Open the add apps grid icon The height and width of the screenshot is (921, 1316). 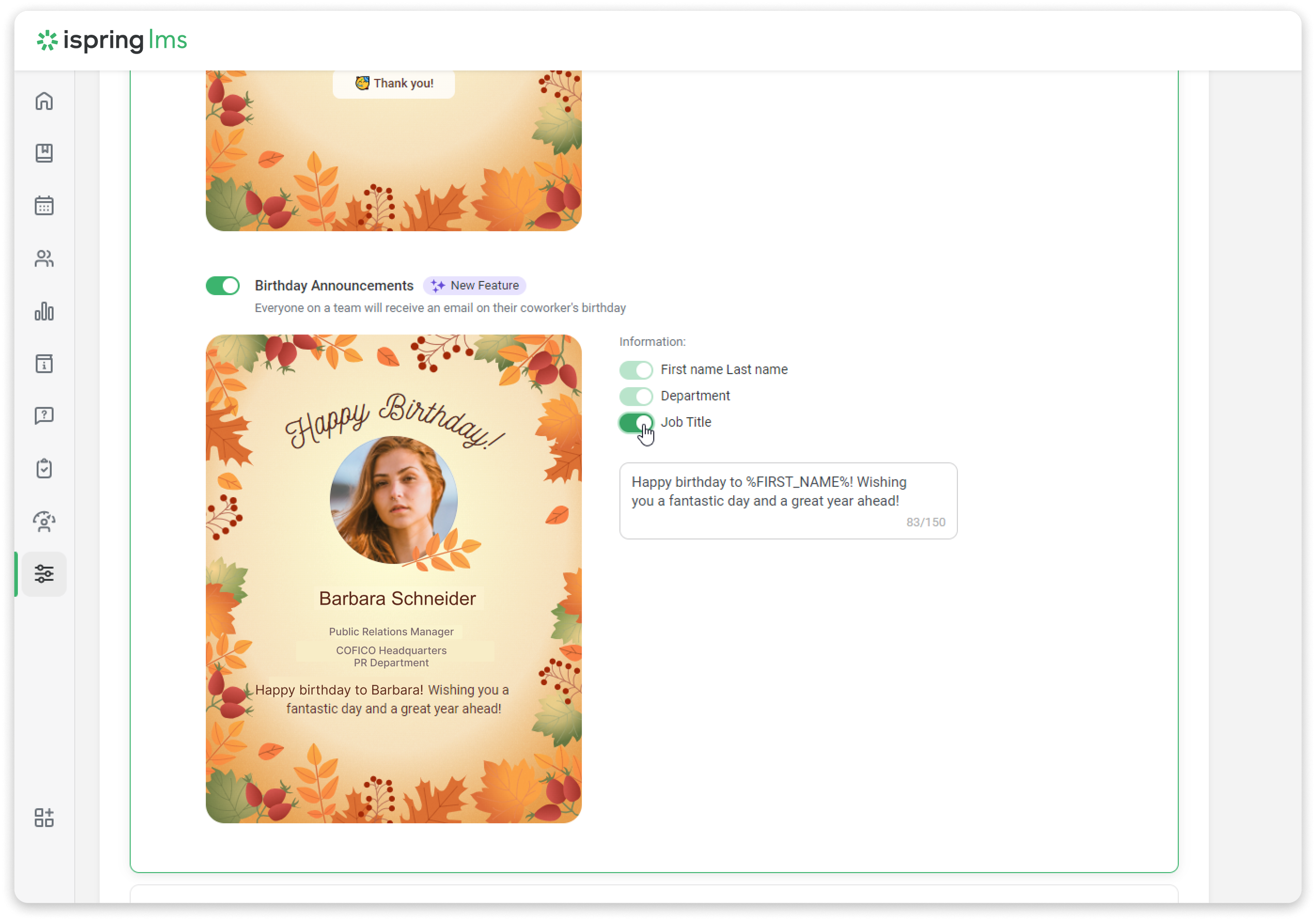coord(44,817)
